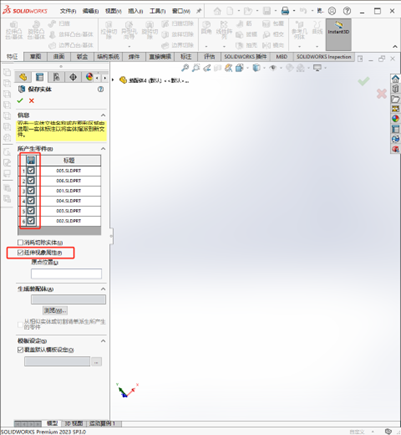Click the save-all icon in parts table header
This screenshot has height=435, width=401.
[x=31, y=160]
